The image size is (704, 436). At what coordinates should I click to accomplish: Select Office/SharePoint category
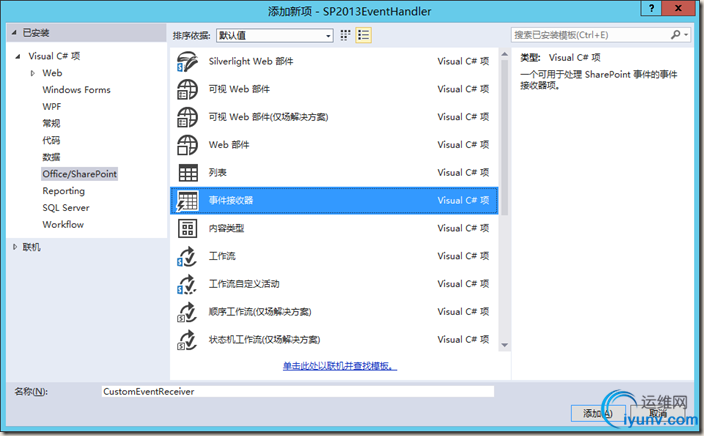pyautogui.click(x=79, y=174)
